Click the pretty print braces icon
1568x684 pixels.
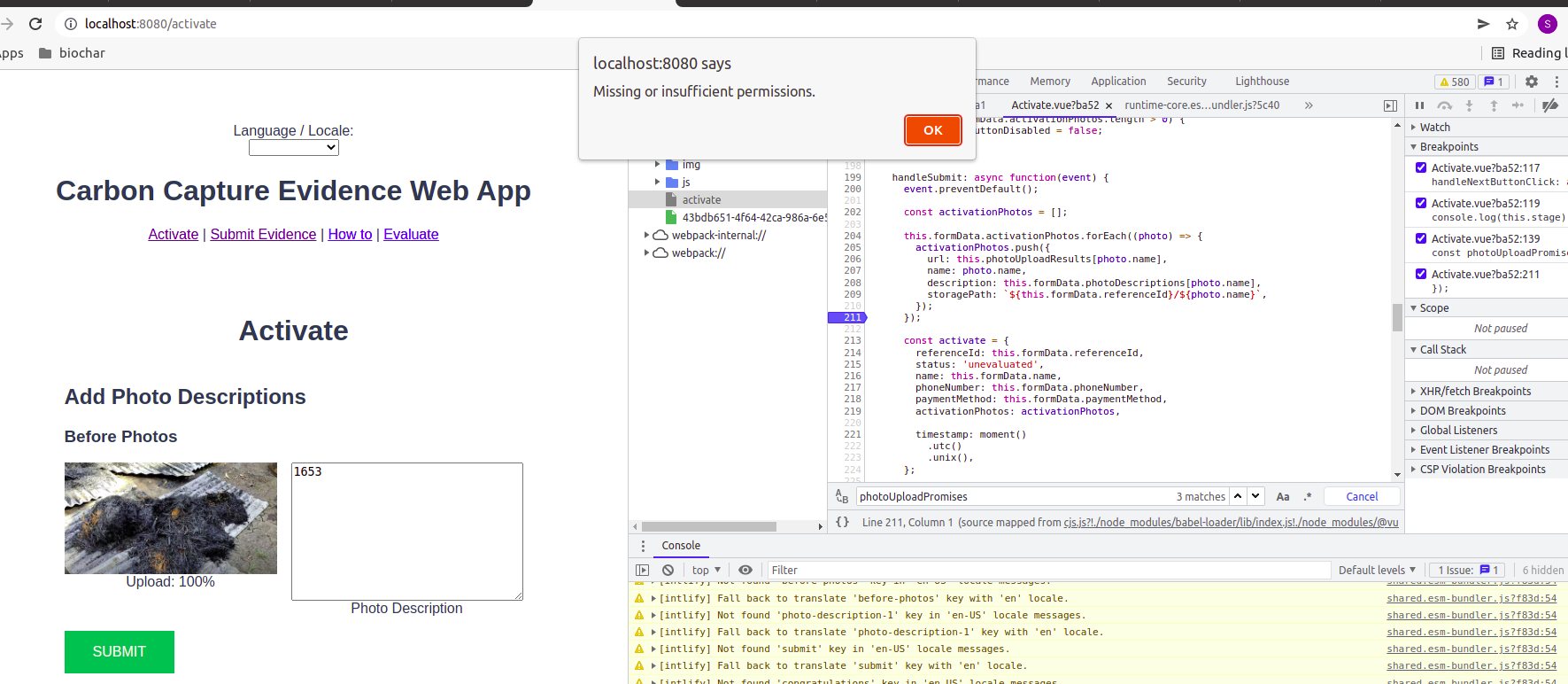coord(843,523)
